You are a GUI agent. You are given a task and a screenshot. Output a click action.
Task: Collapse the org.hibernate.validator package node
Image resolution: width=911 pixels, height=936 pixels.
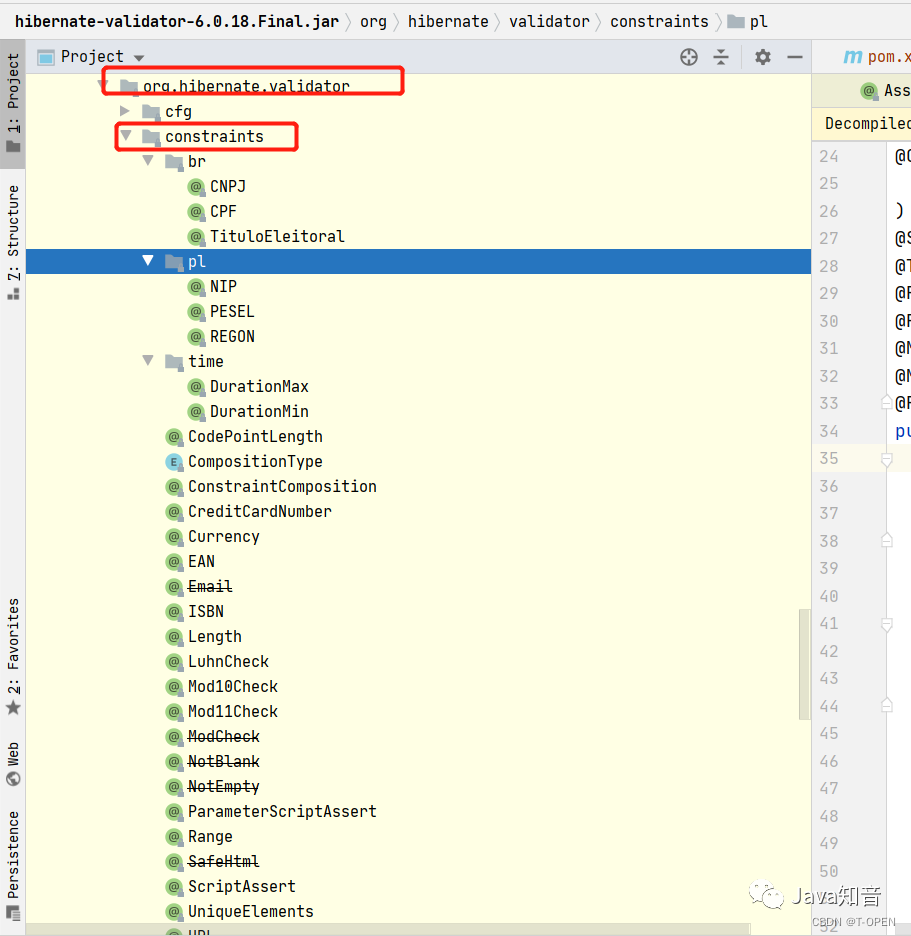tap(103, 86)
